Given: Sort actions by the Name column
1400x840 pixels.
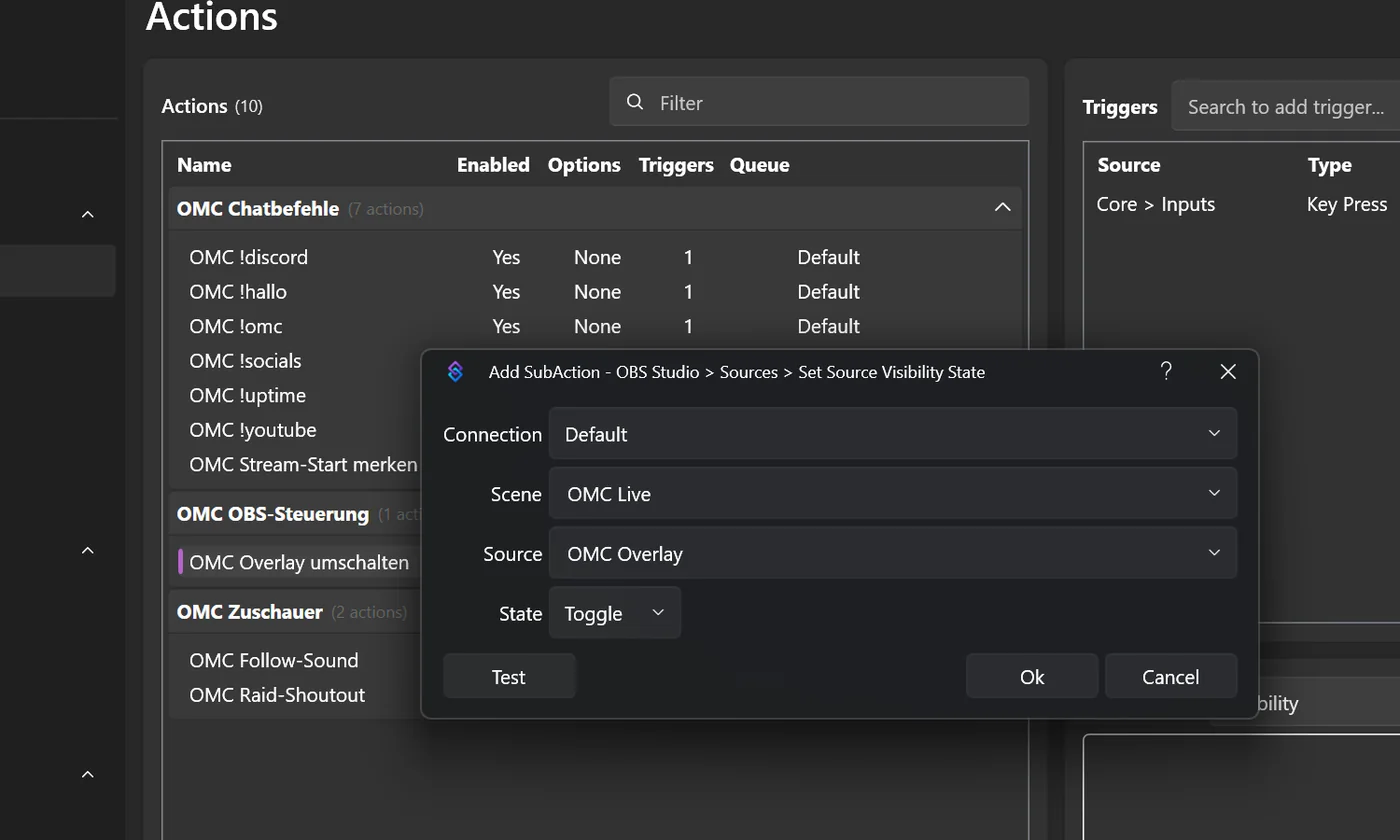Looking at the screenshot, I should click(x=204, y=165).
